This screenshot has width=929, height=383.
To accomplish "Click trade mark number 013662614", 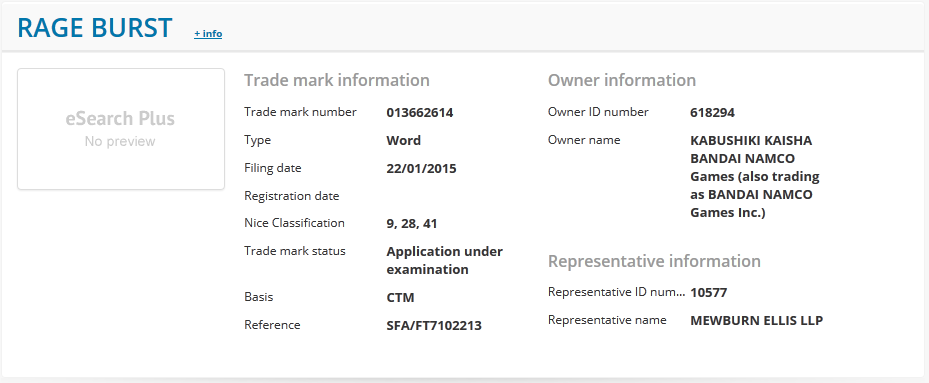I will (420, 113).
